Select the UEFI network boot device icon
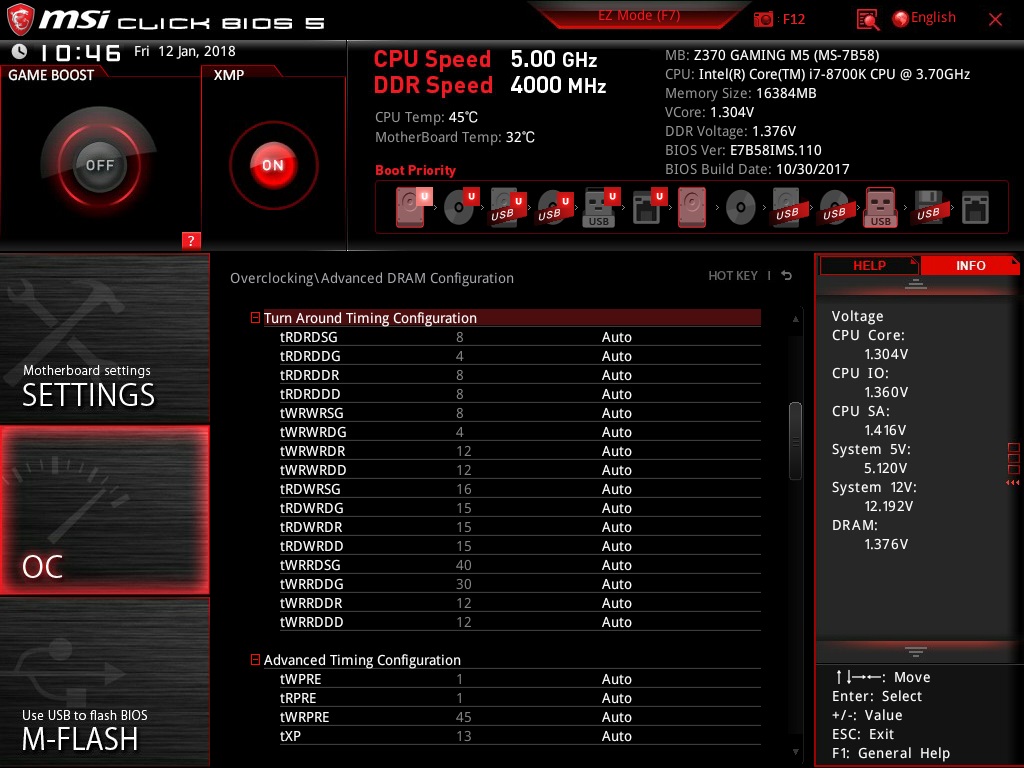Screen dimensions: 1024x768 648,207
